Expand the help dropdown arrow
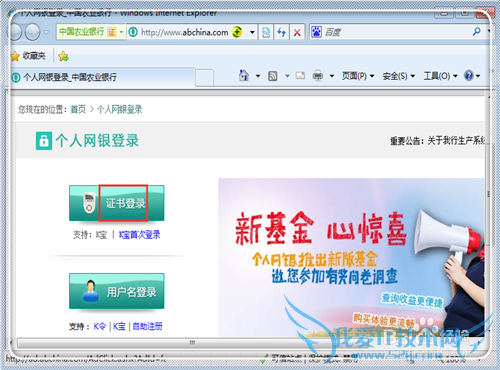Viewport: 500px width, 370px height. pyautogui.click(x=478, y=76)
